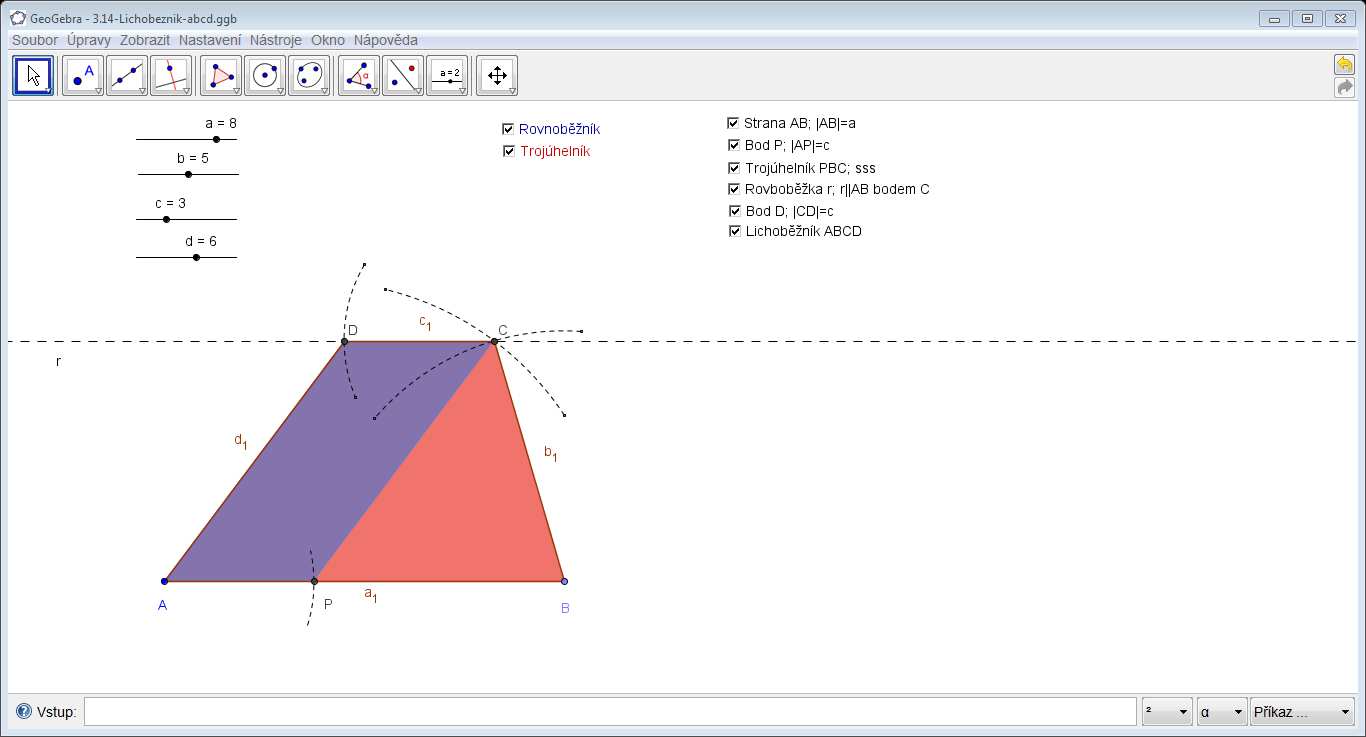Open the α Greek letters dropdown
This screenshot has width=1366, height=737.
(1222, 712)
